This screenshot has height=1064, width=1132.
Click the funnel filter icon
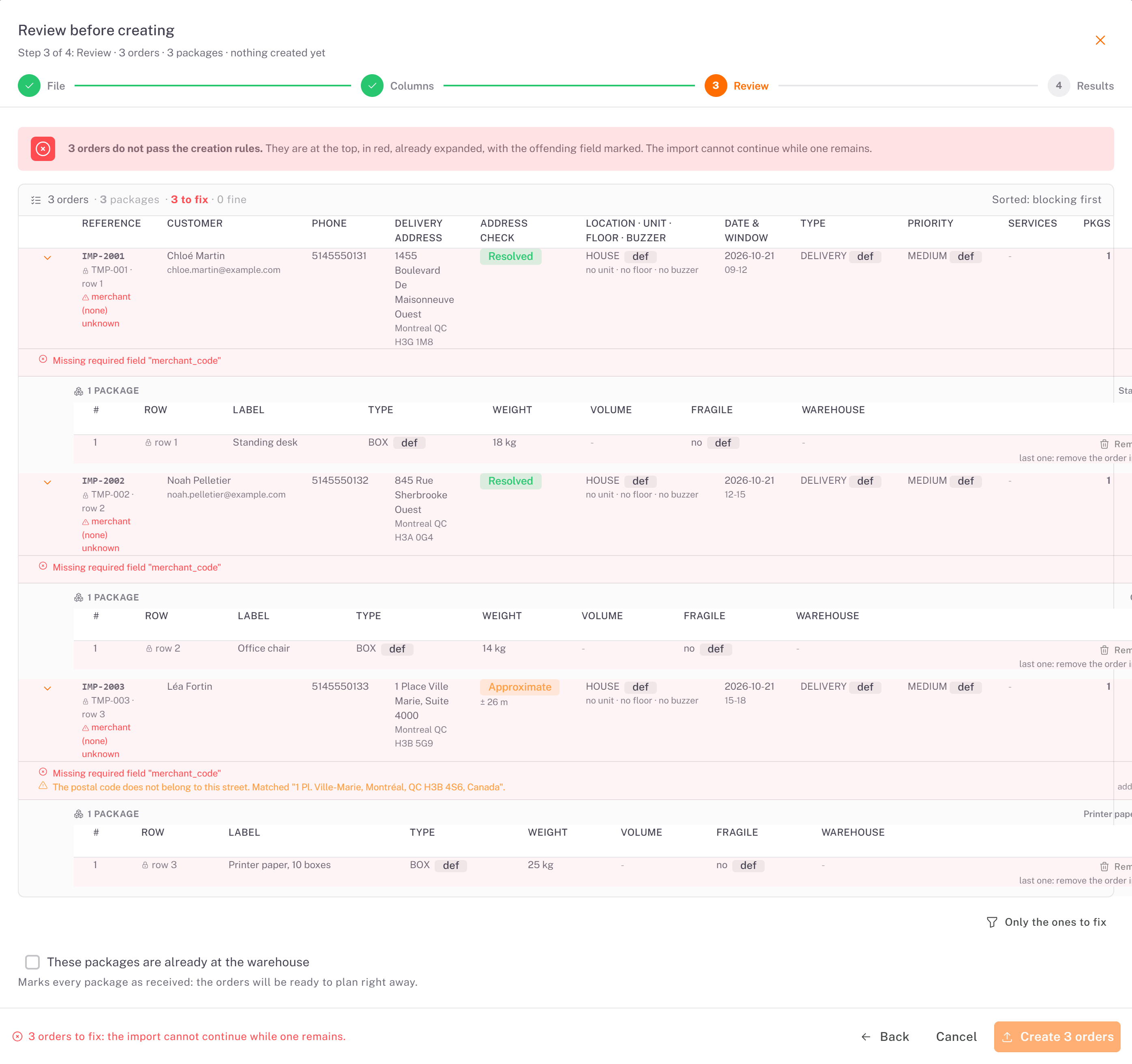(x=991, y=922)
